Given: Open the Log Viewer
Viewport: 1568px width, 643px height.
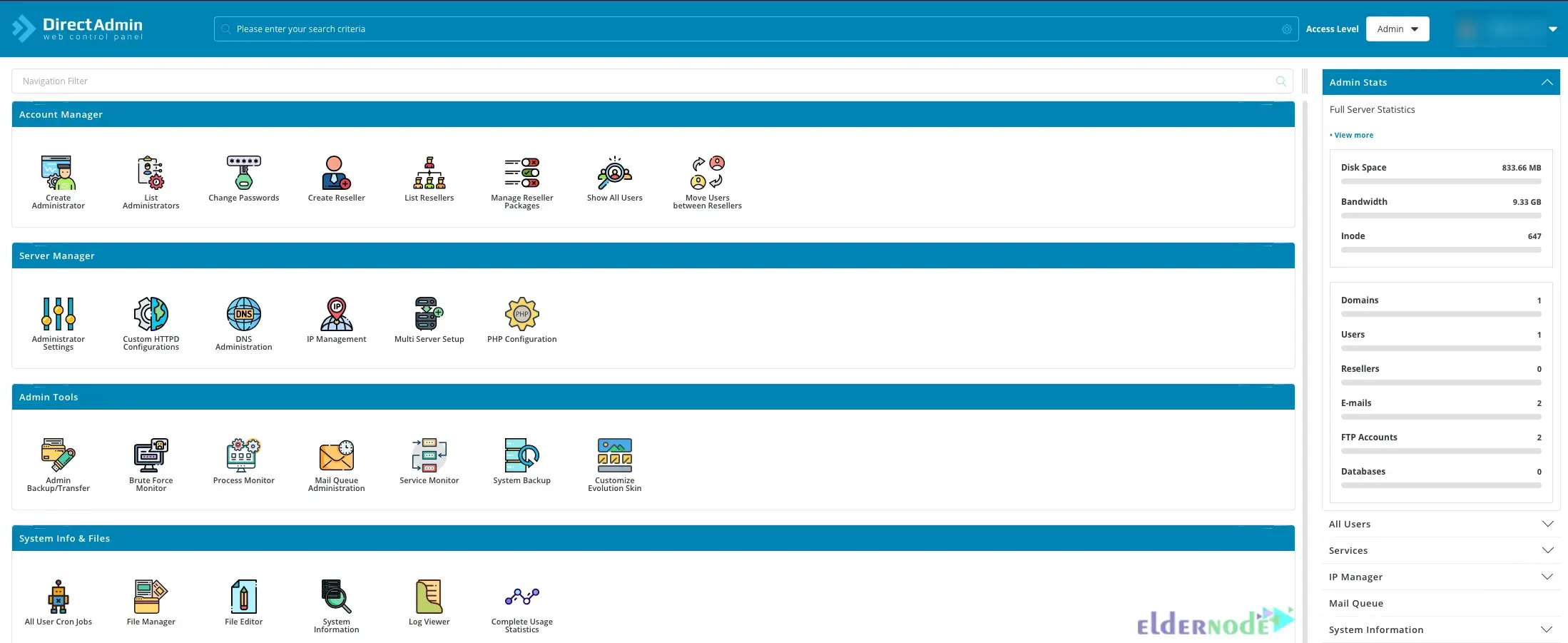Looking at the screenshot, I should click(429, 599).
